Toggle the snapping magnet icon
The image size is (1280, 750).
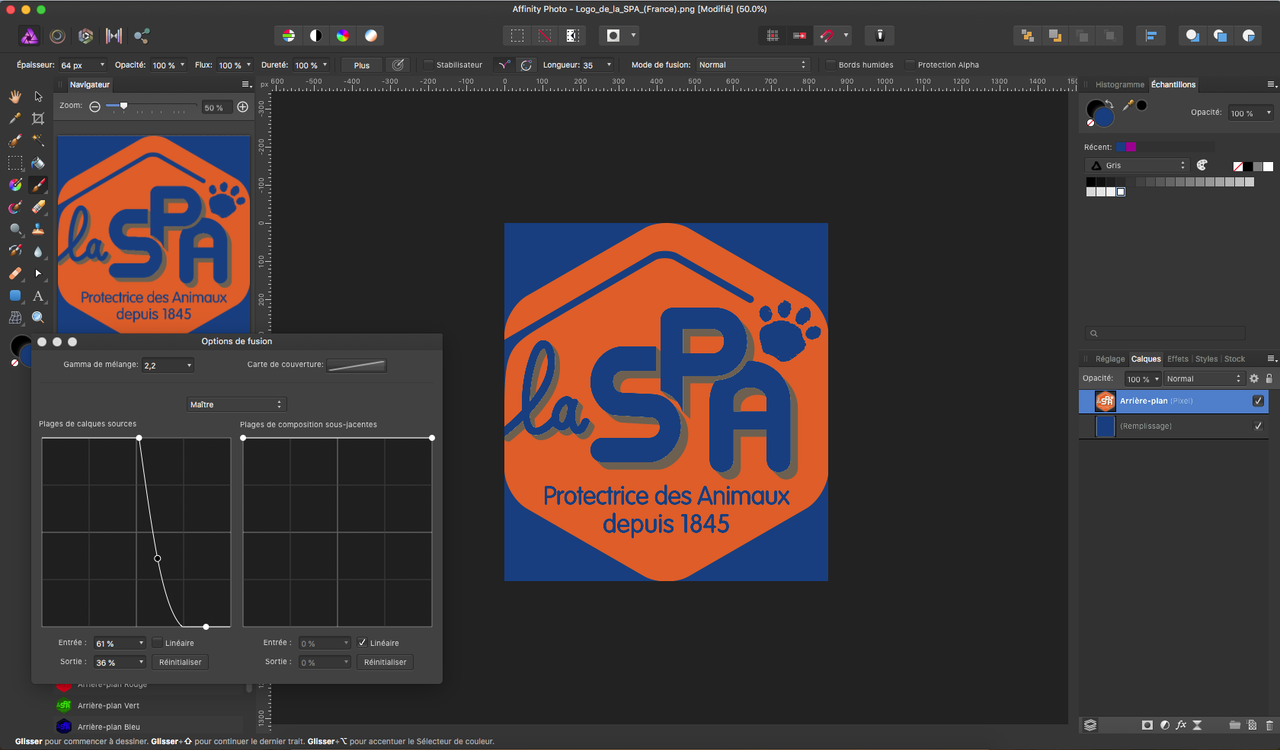tap(827, 36)
